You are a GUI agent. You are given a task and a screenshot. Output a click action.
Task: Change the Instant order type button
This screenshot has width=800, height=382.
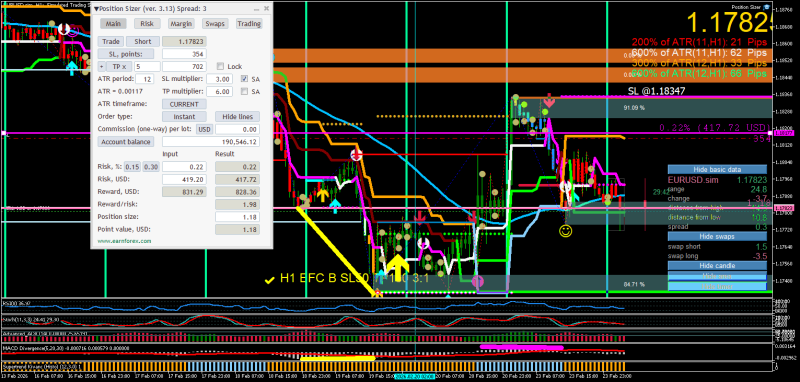[184, 117]
